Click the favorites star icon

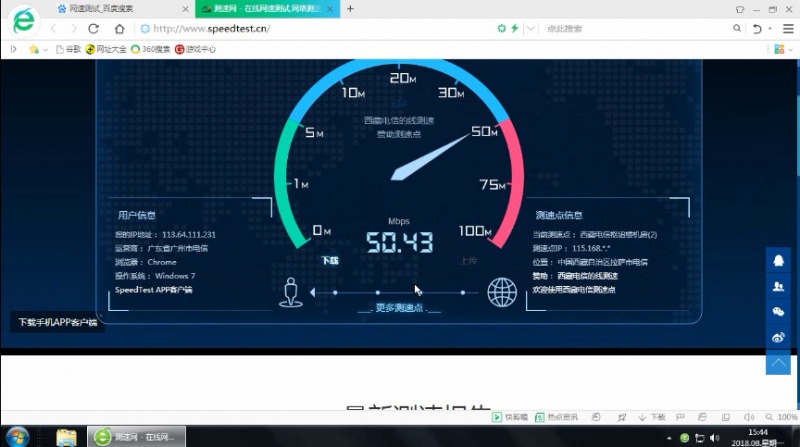[34, 49]
